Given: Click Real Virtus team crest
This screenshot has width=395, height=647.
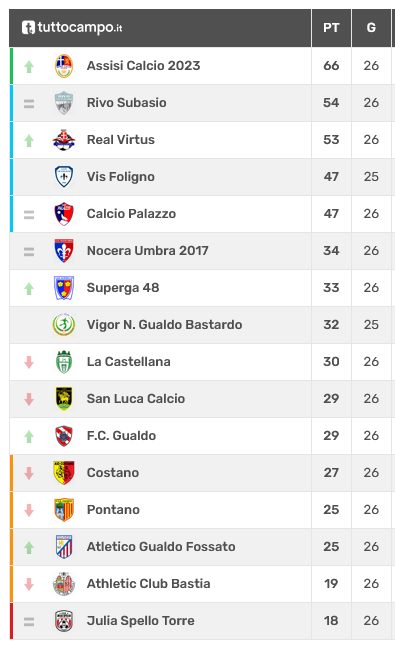Looking at the screenshot, I should tap(64, 140).
